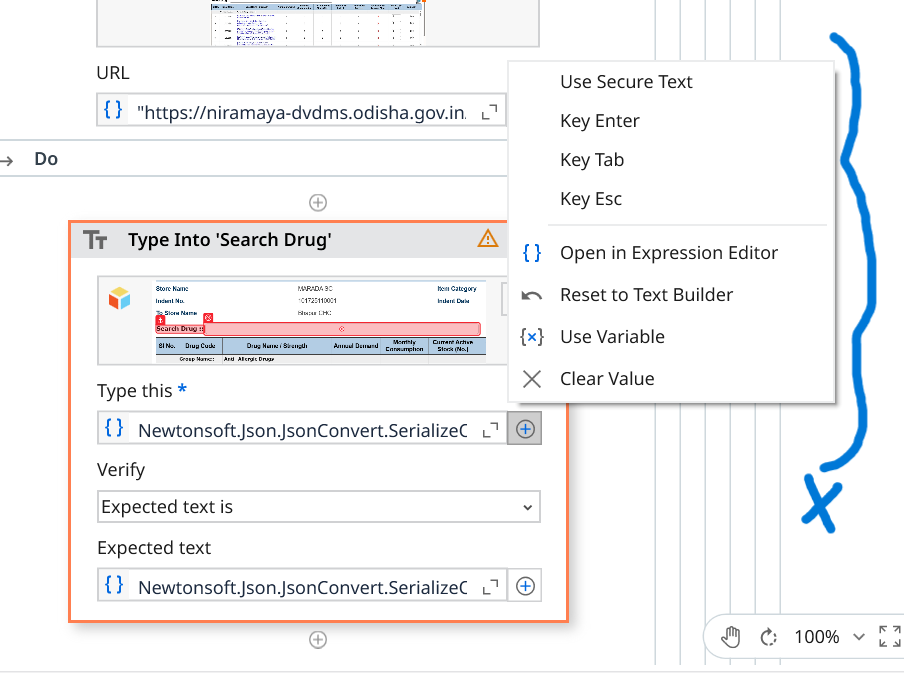
Task: Choose 'Reset to Text Builder' option
Action: (x=646, y=295)
